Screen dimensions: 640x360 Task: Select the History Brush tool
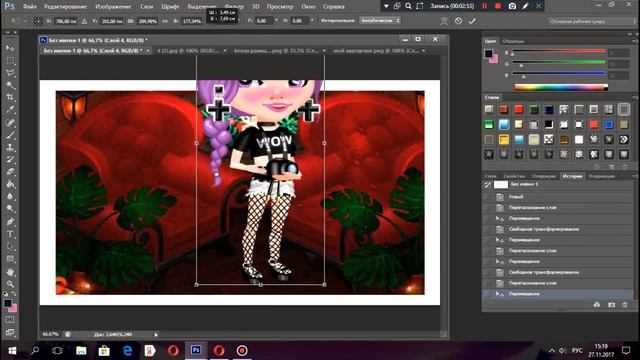pos(10,160)
